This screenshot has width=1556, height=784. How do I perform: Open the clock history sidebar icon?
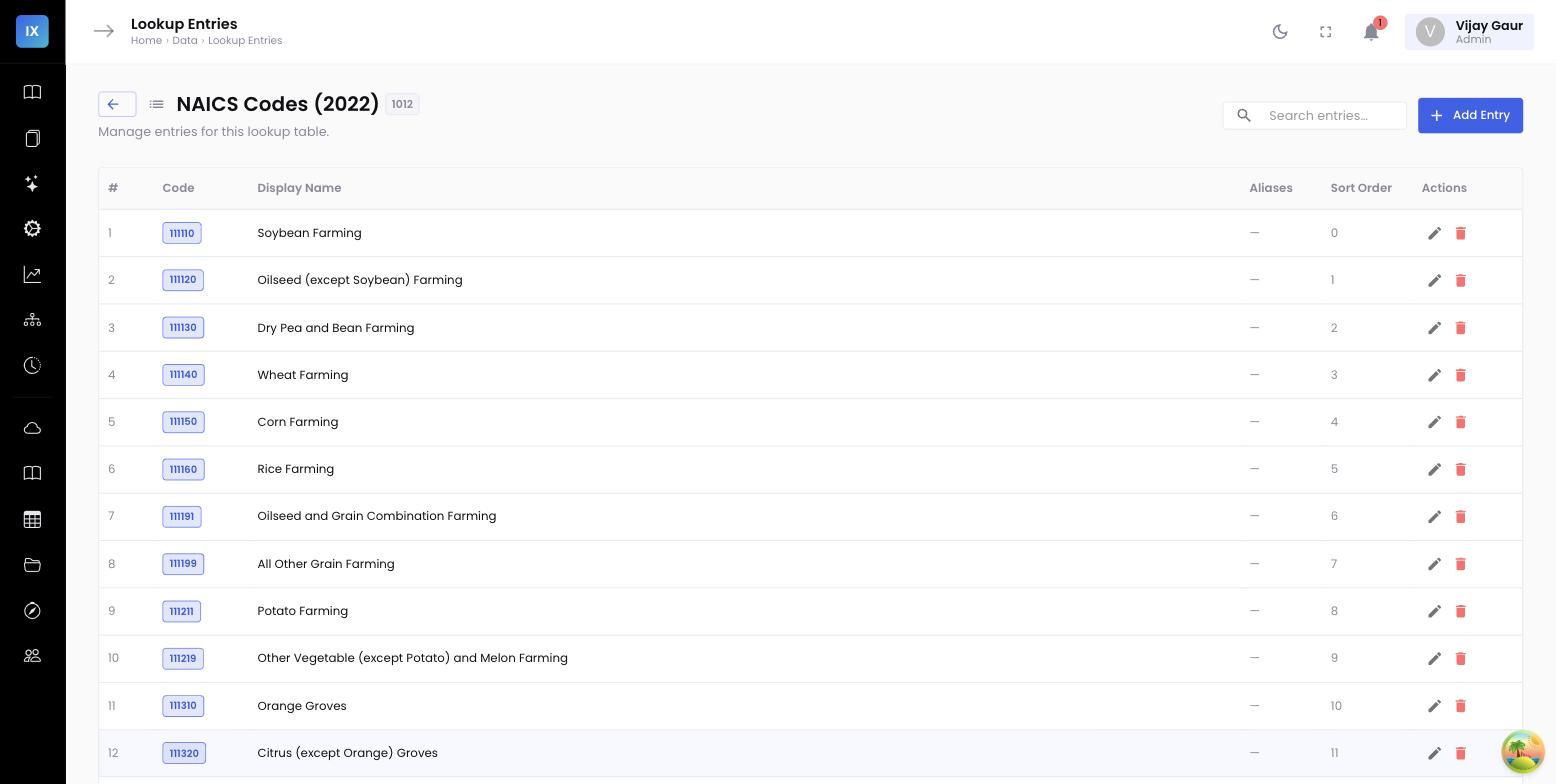[x=32, y=365]
